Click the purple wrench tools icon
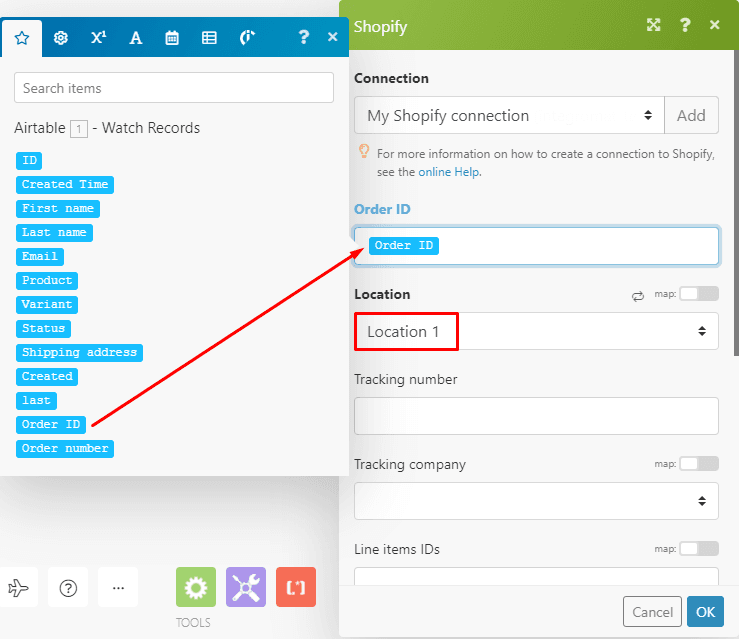739x639 pixels. [246, 587]
